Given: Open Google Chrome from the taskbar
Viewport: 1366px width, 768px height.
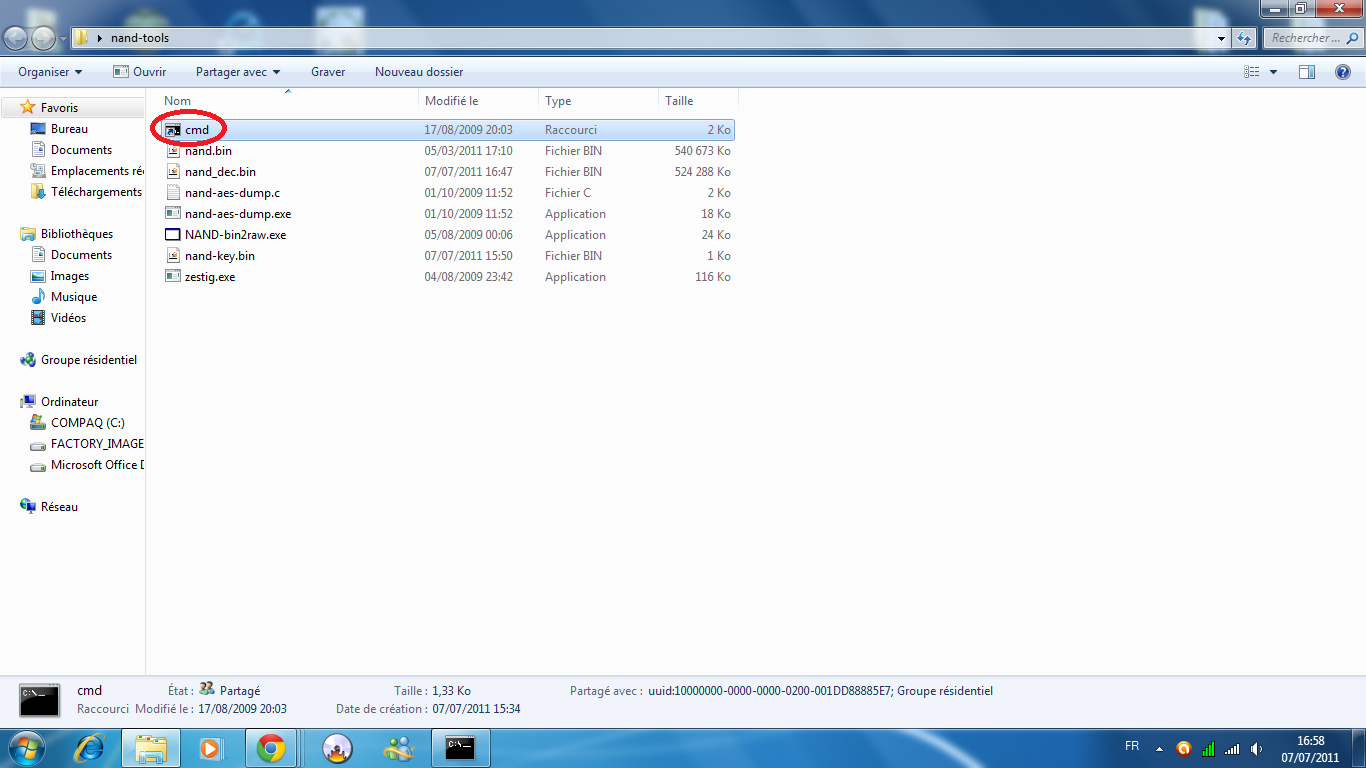Looking at the screenshot, I should click(270, 747).
